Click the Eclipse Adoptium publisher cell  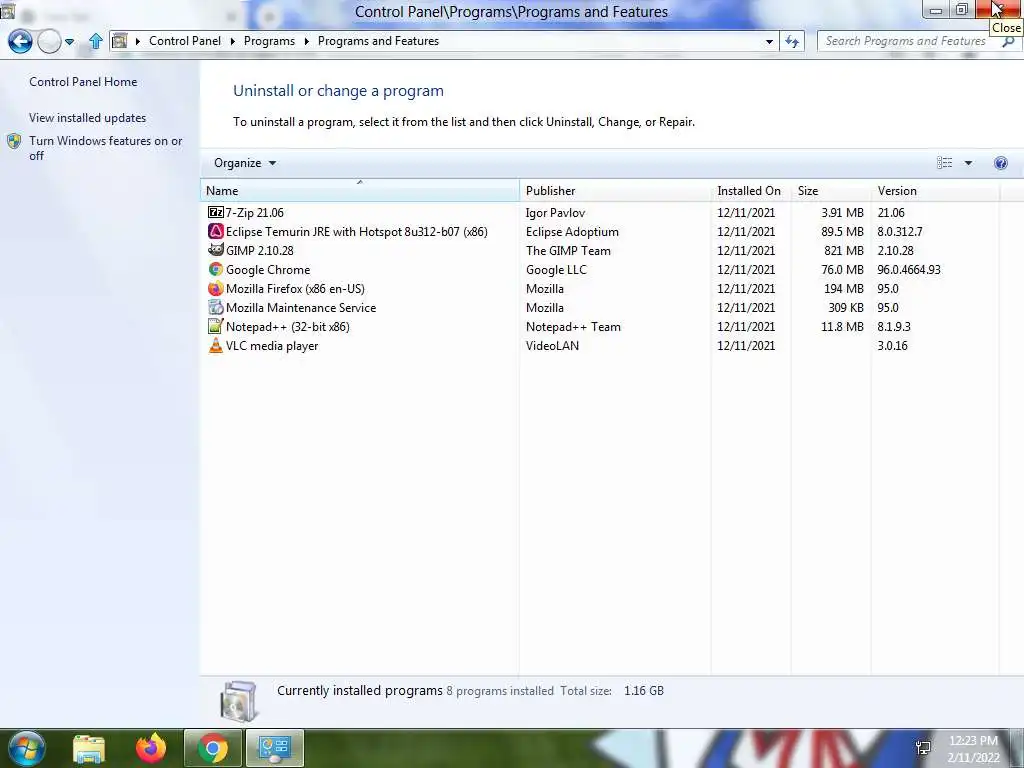572,231
